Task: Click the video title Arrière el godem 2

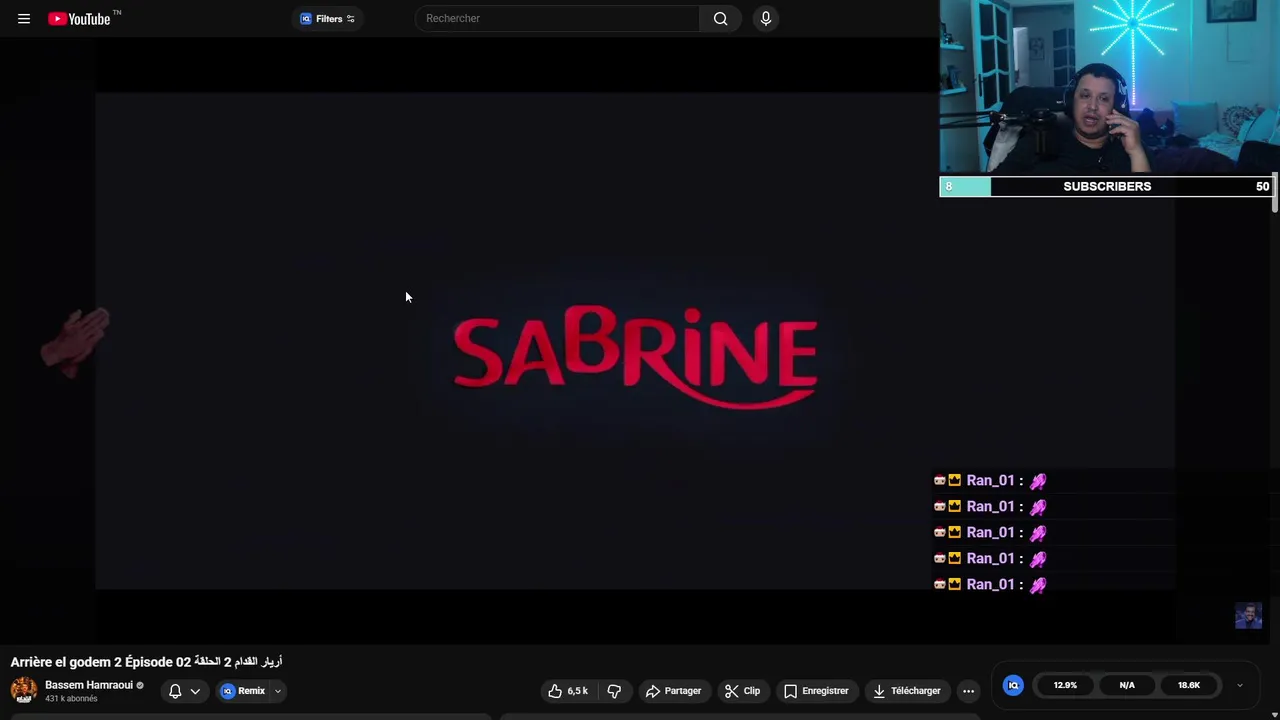Action: coord(146,662)
